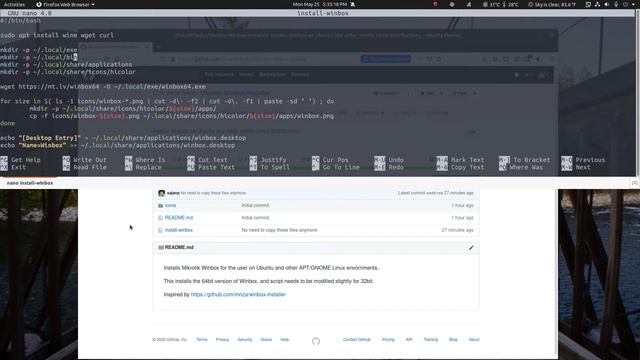The image size is (640, 360).
Task: Open About link in GitHub footer
Action: 474,340
